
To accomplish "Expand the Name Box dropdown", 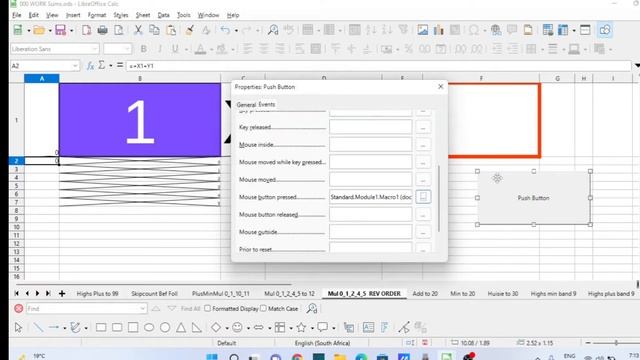I will coord(75,66).
